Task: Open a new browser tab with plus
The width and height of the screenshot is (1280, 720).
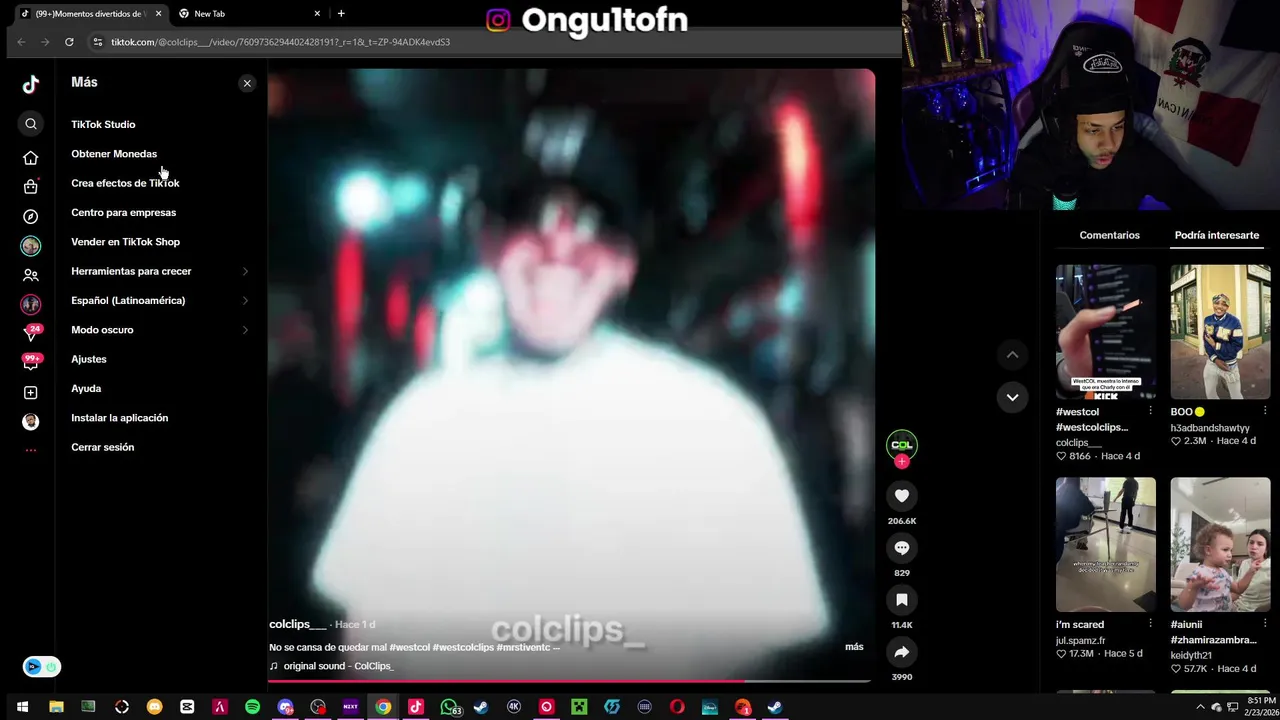Action: [x=341, y=13]
